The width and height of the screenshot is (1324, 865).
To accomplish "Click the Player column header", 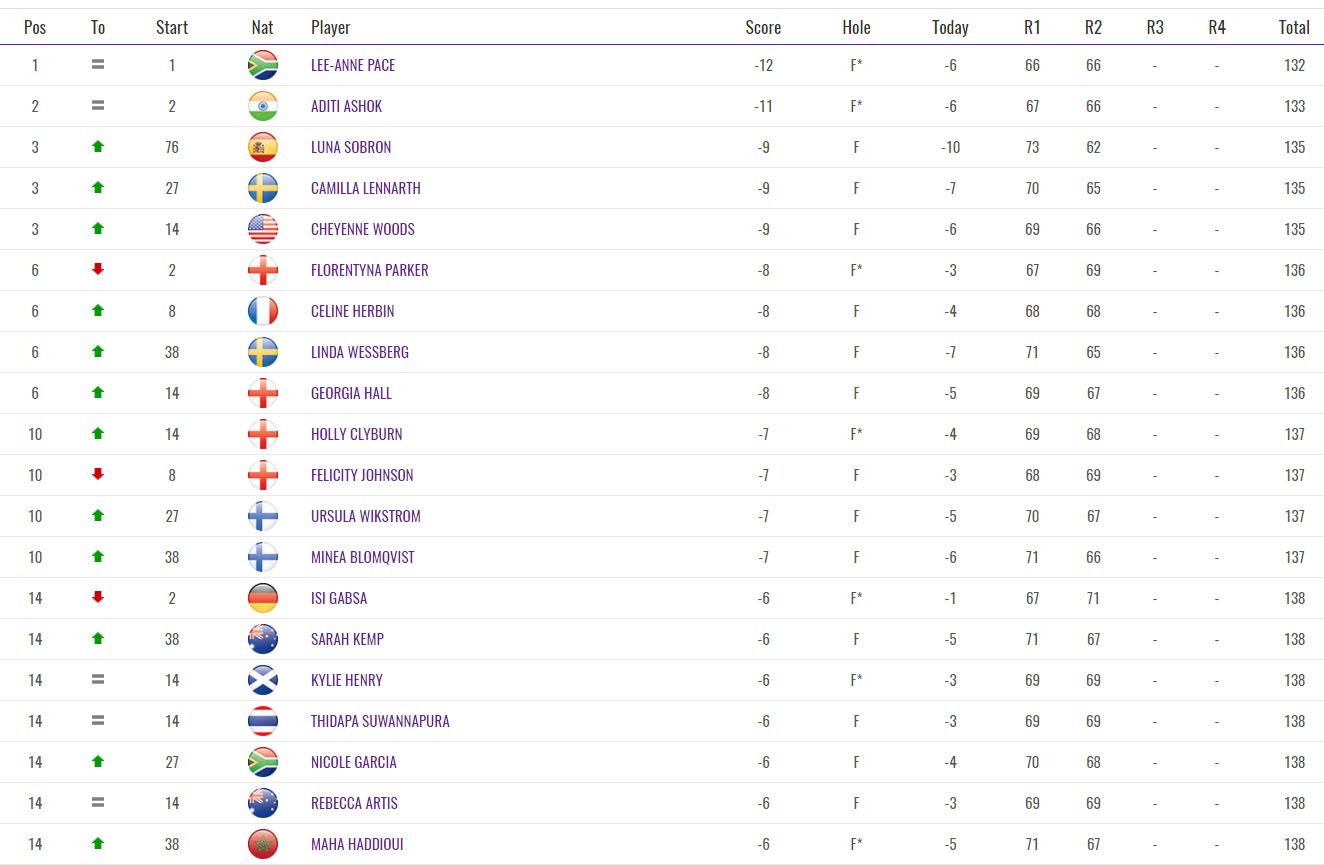I will [x=331, y=27].
